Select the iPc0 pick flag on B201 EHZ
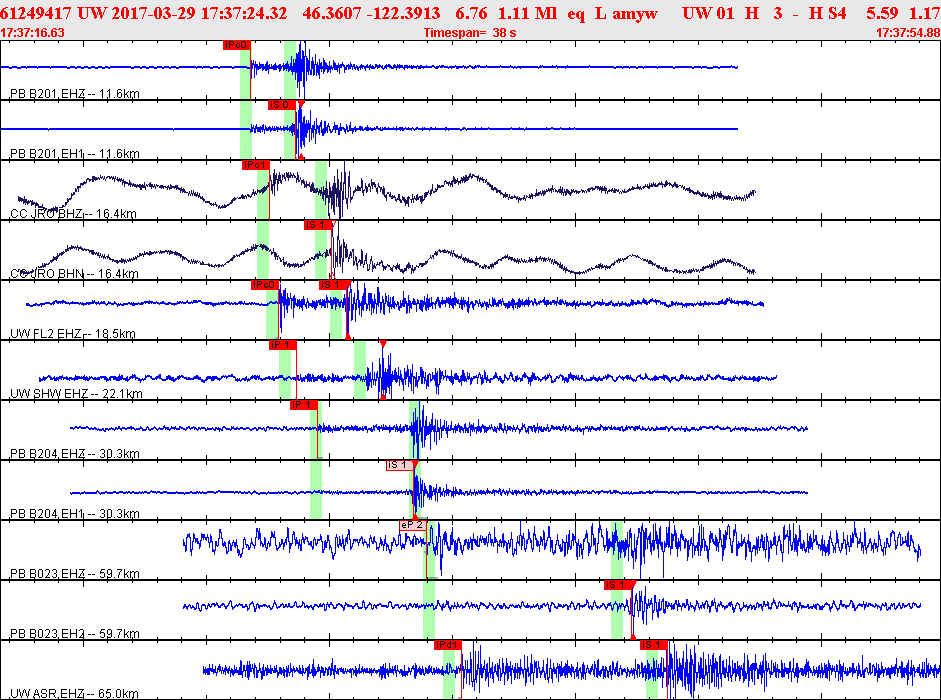The height and width of the screenshot is (700, 941). click(x=236, y=45)
